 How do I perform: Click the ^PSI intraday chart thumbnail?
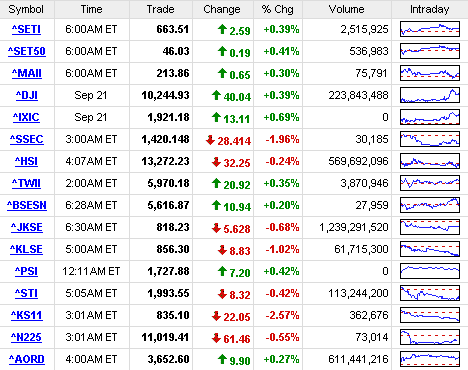point(430,271)
